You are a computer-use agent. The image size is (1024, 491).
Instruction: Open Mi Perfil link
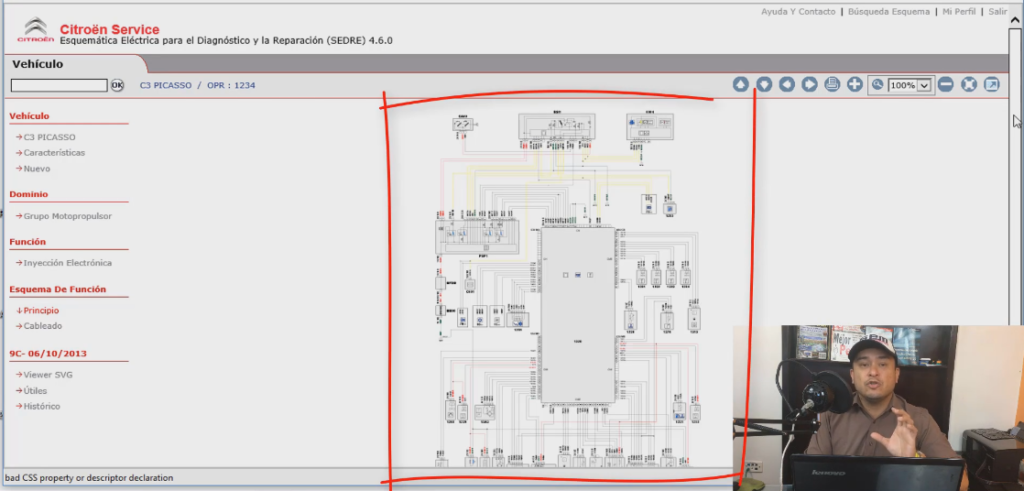tap(959, 12)
